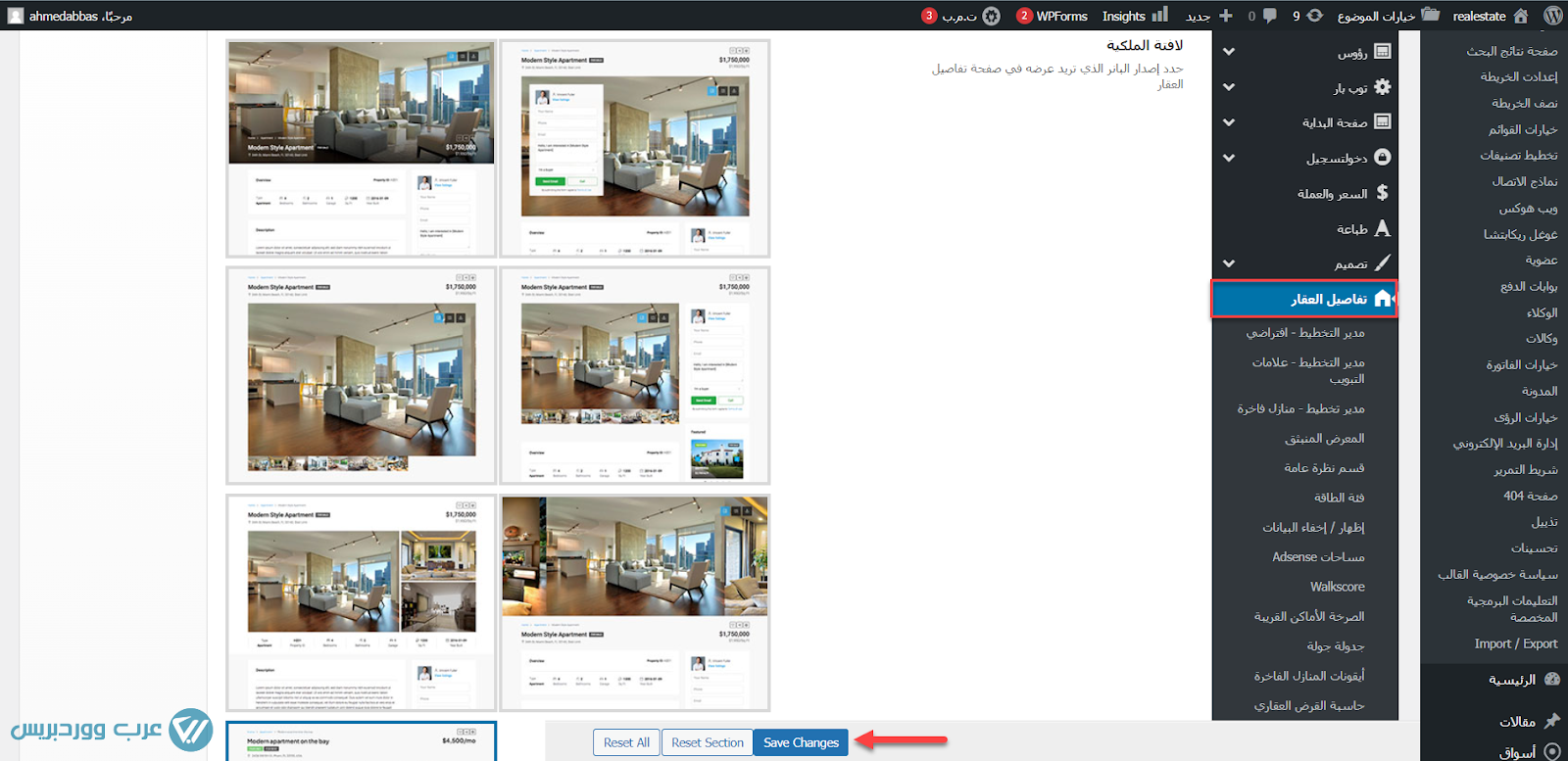
Task: Select the top-left property banner layout thumbnail
Action: click(x=361, y=148)
